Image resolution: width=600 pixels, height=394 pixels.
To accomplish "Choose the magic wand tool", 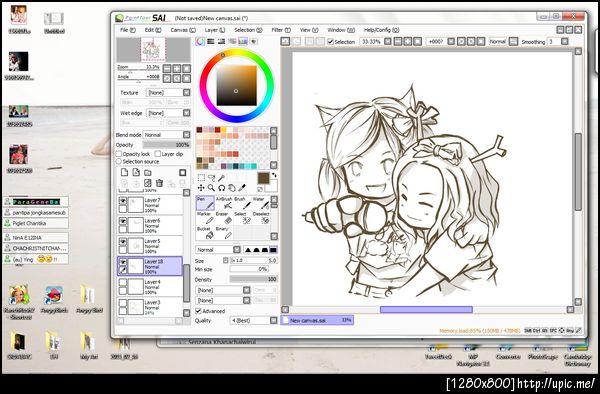I will tap(221, 178).
